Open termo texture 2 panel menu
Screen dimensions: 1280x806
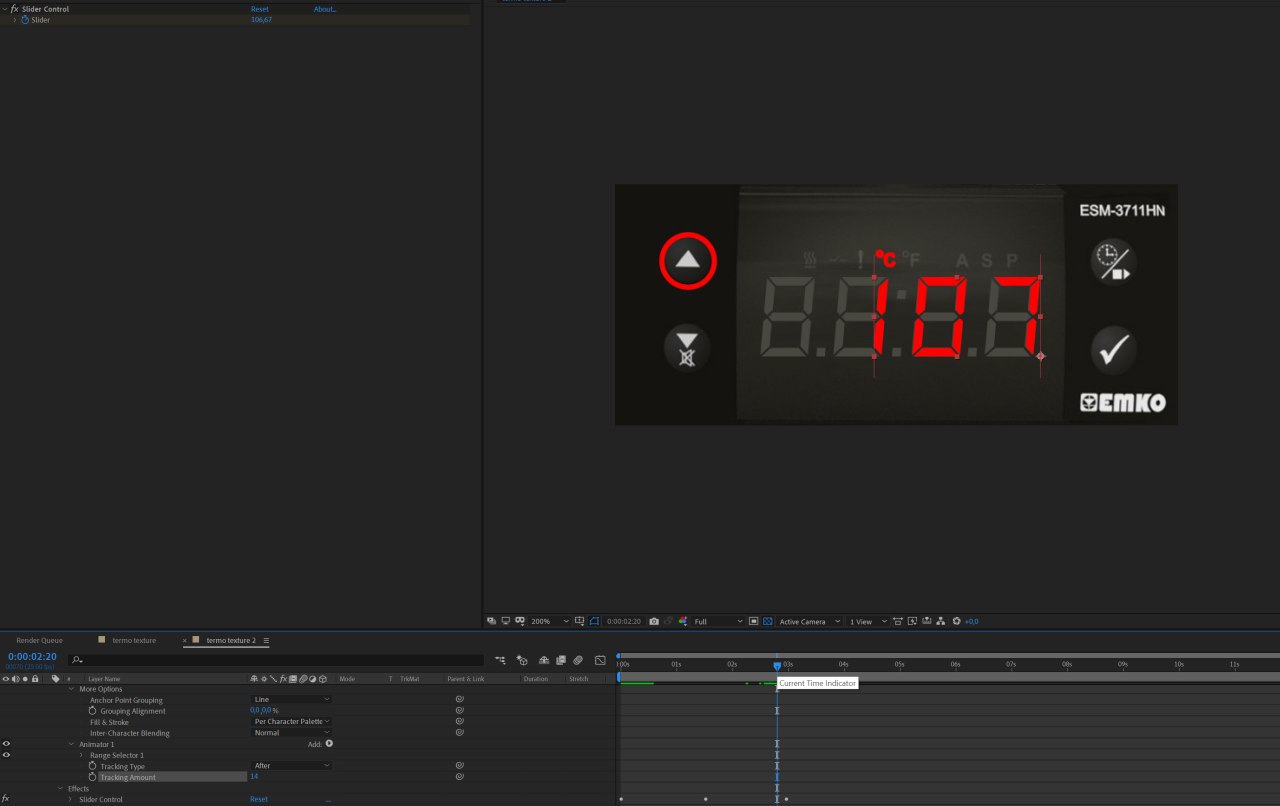tap(266, 640)
